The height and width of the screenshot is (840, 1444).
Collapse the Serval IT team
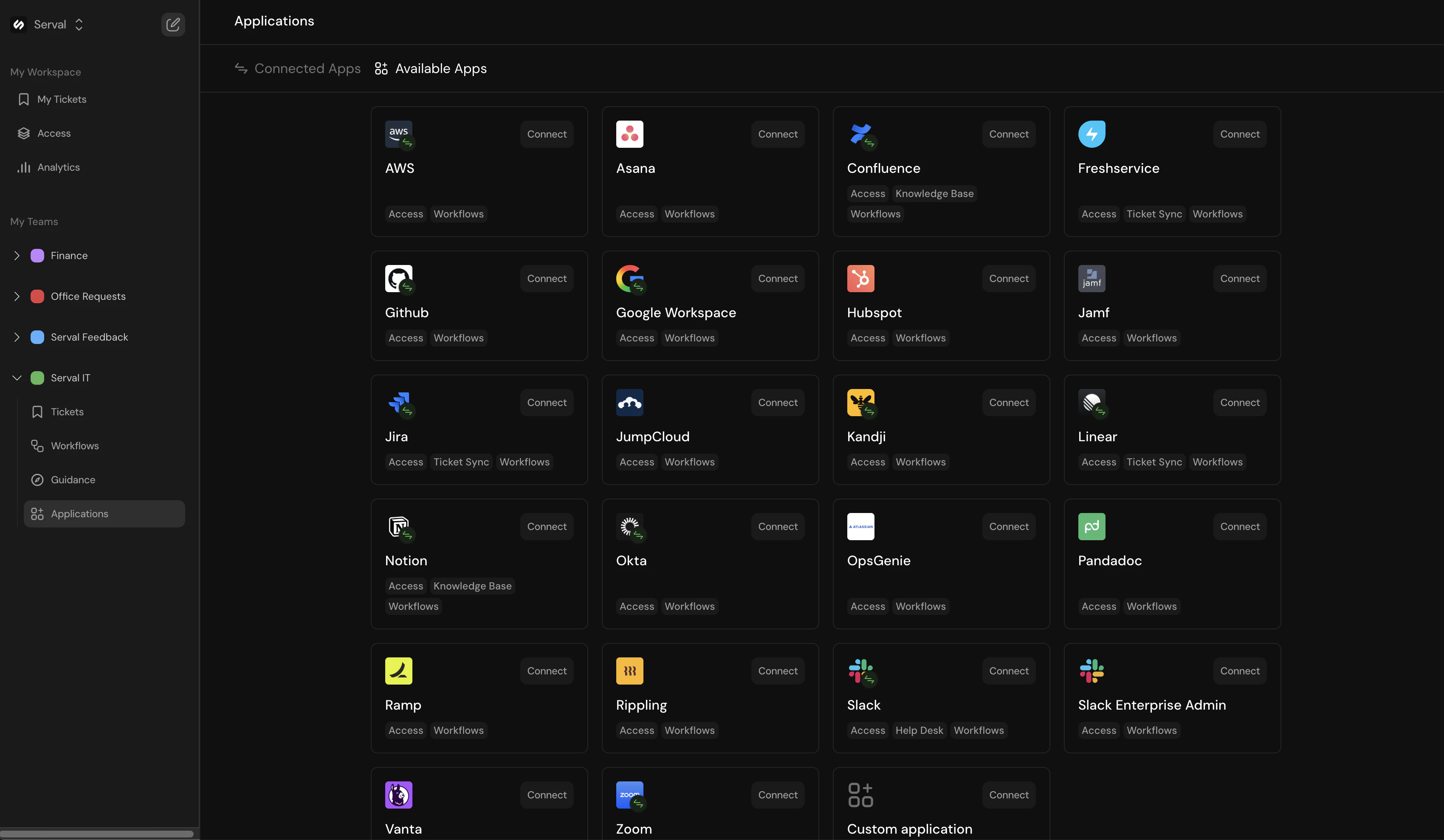(x=17, y=378)
